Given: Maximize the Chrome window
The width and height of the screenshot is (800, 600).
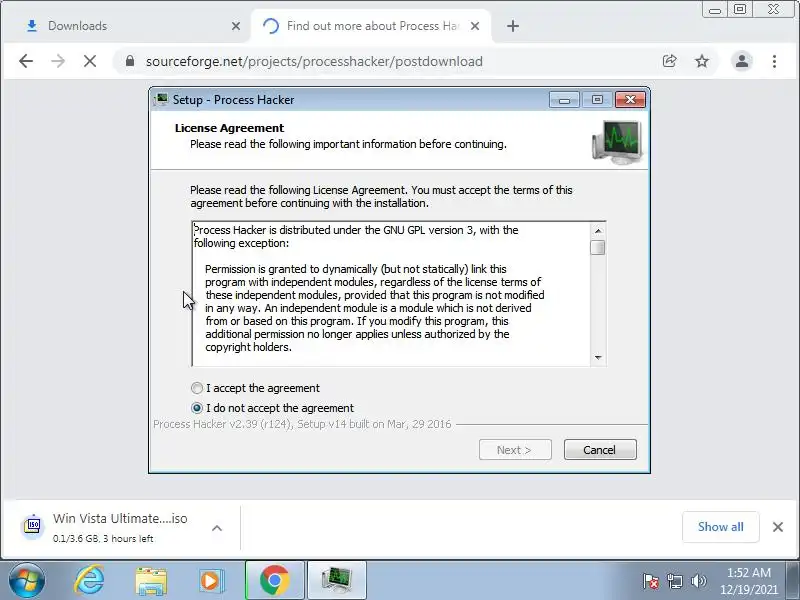Looking at the screenshot, I should [x=740, y=9].
